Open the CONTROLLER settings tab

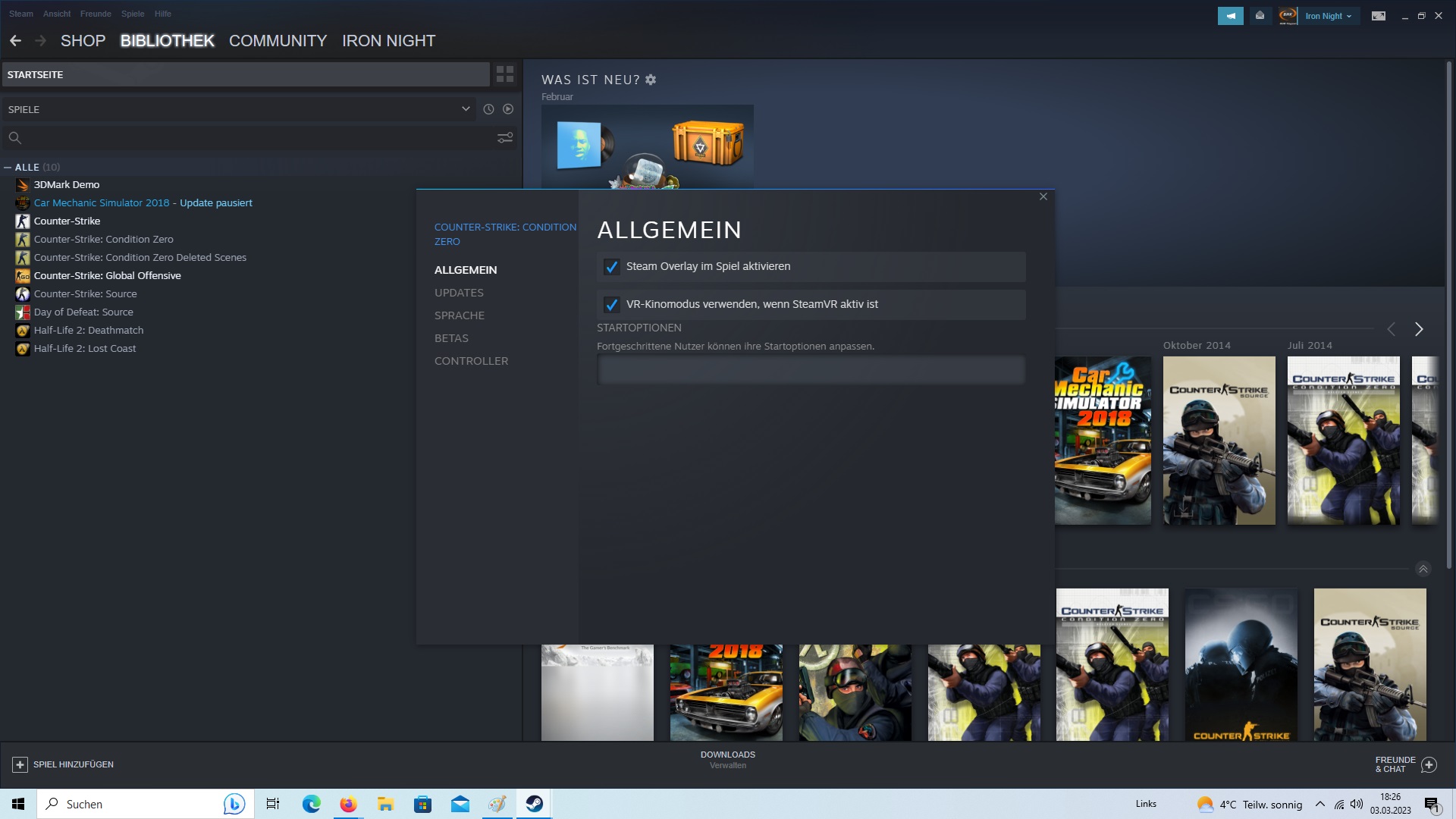471,361
